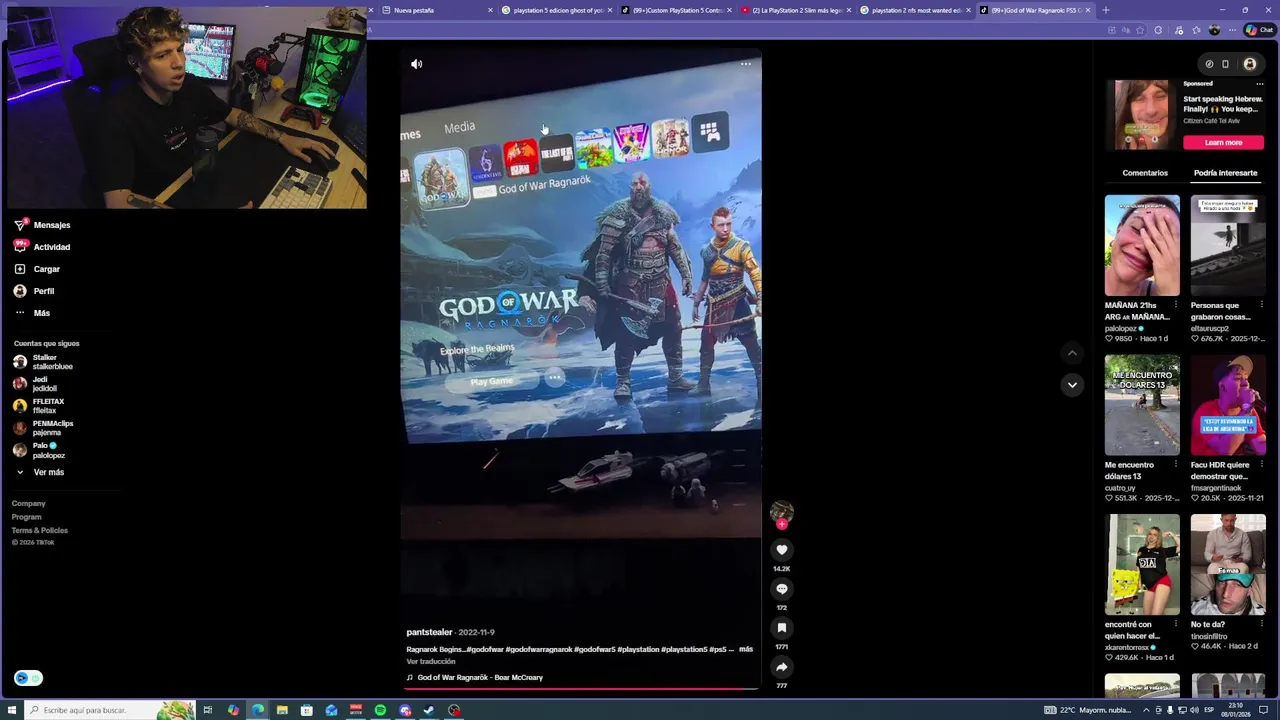The height and width of the screenshot is (720, 1280).
Task: Open the video comments bubble icon
Action: coord(782,589)
